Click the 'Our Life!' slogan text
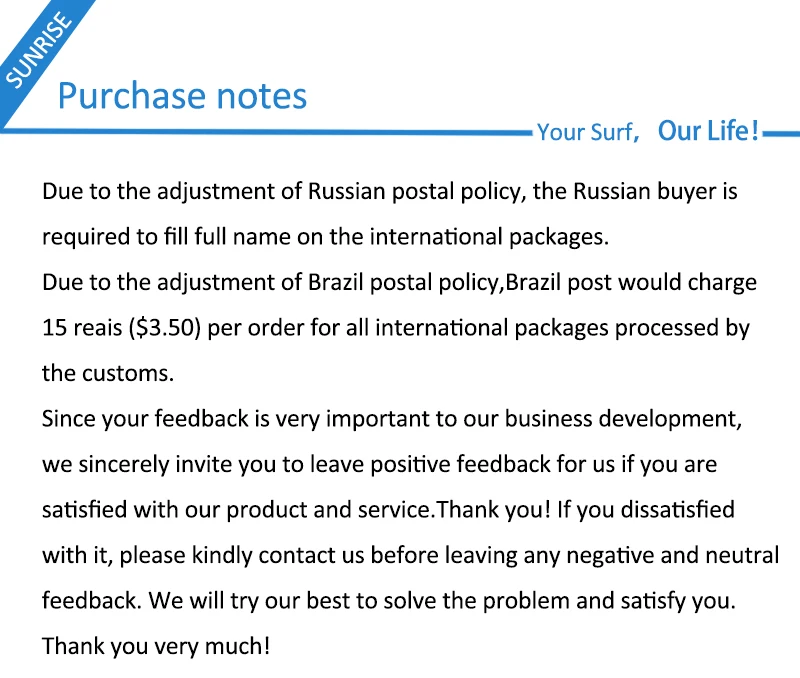Screen dimensions: 800x678 coord(708,131)
